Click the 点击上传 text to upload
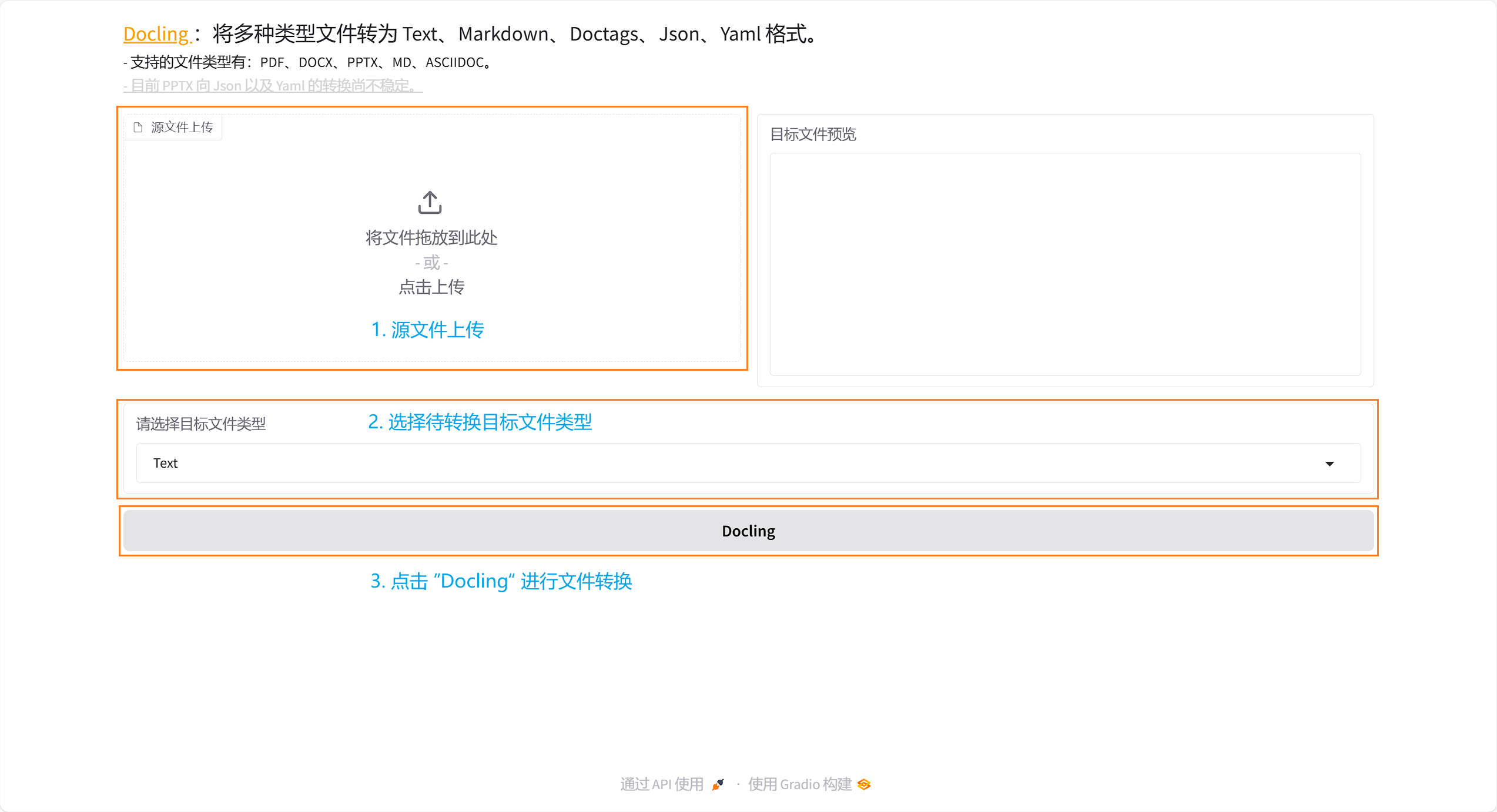This screenshot has height=812, width=1497. (x=431, y=287)
